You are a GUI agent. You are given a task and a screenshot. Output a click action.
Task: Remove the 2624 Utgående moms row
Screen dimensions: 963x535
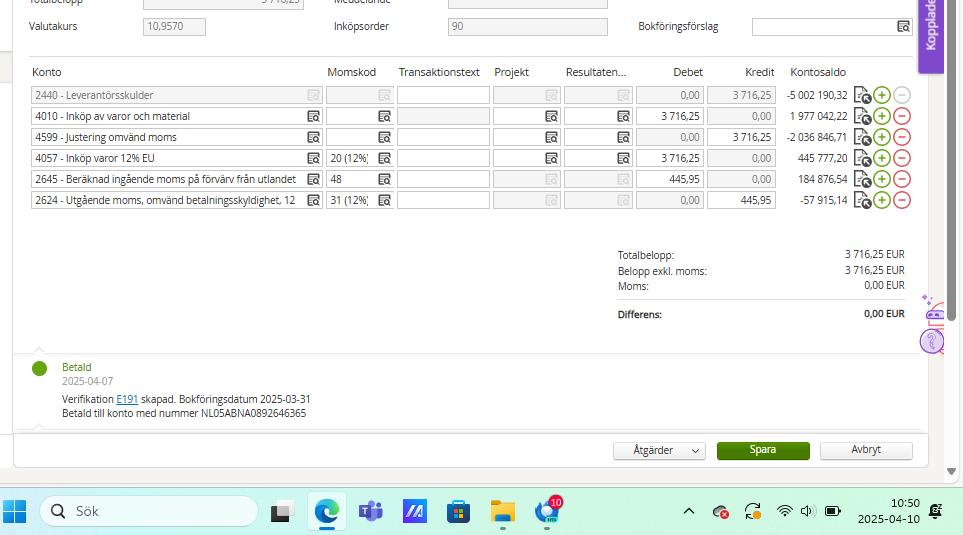[x=902, y=200]
